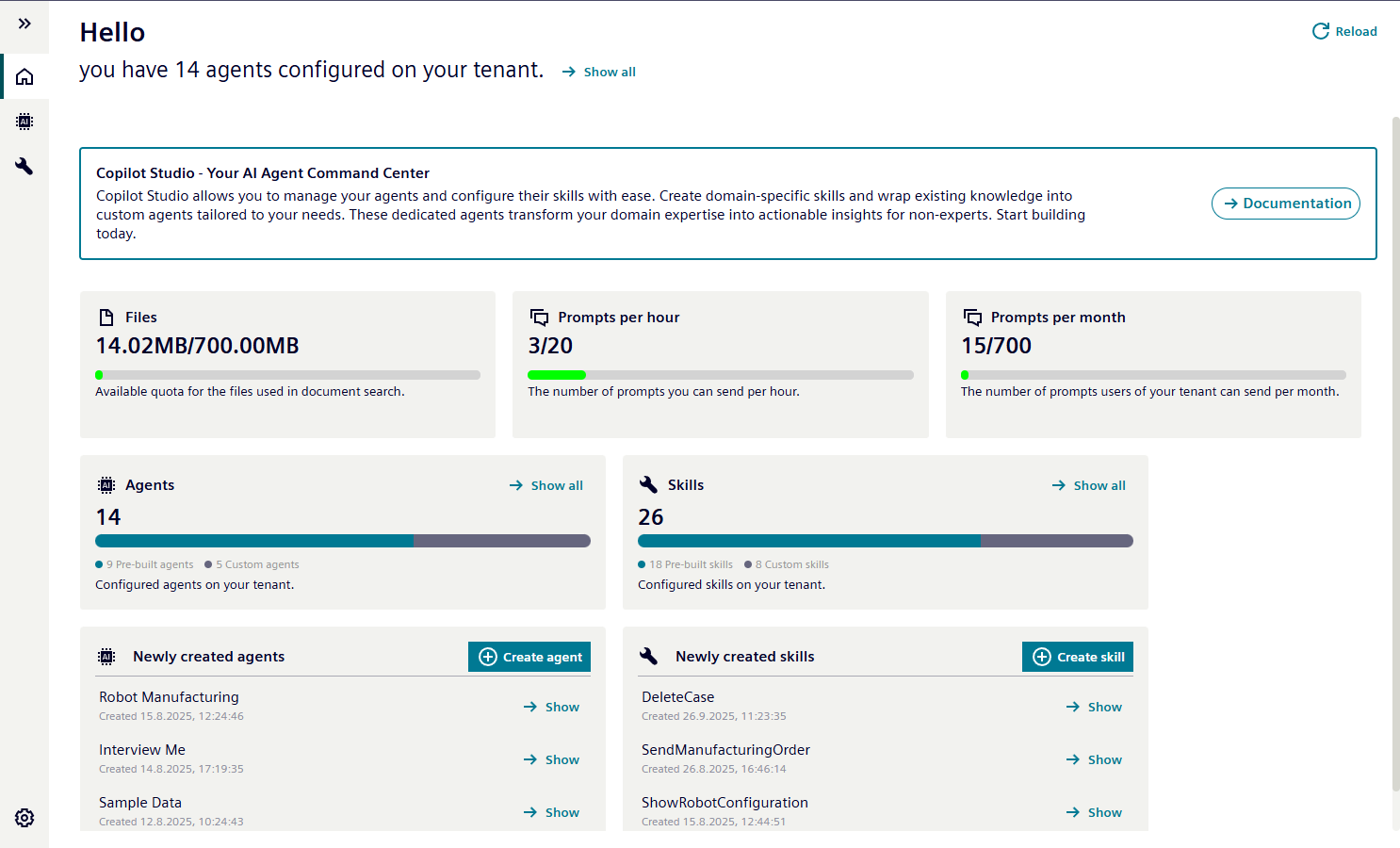Open the Documentation button
Viewport: 1400px width, 848px height.
[1285, 204]
